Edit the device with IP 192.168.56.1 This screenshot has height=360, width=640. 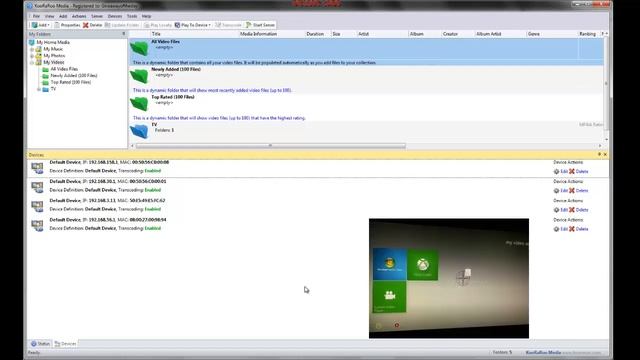[560, 229]
